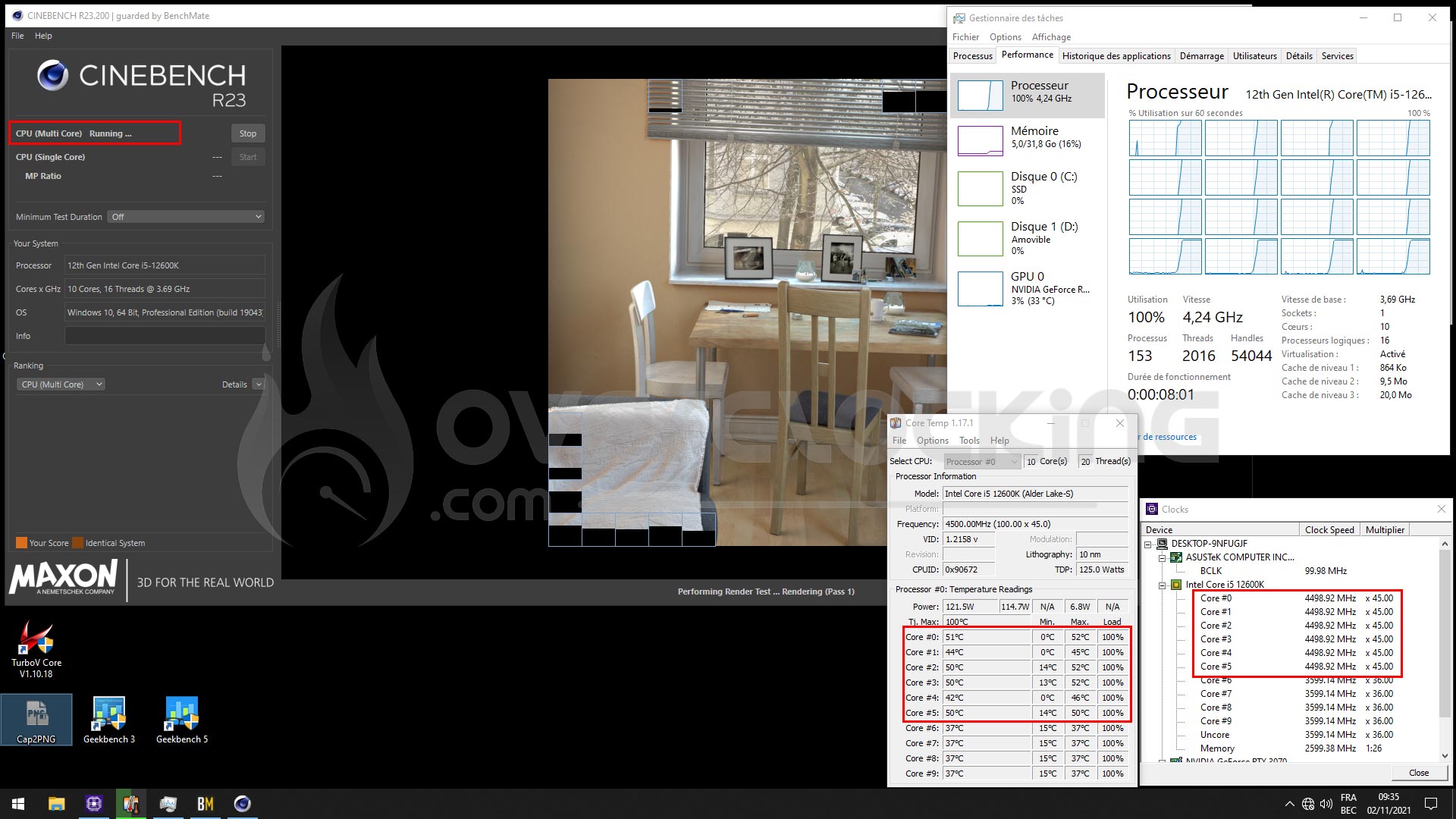Open the Minimum Test Duration dropdown
This screenshot has height=819, width=1456.
(186, 217)
